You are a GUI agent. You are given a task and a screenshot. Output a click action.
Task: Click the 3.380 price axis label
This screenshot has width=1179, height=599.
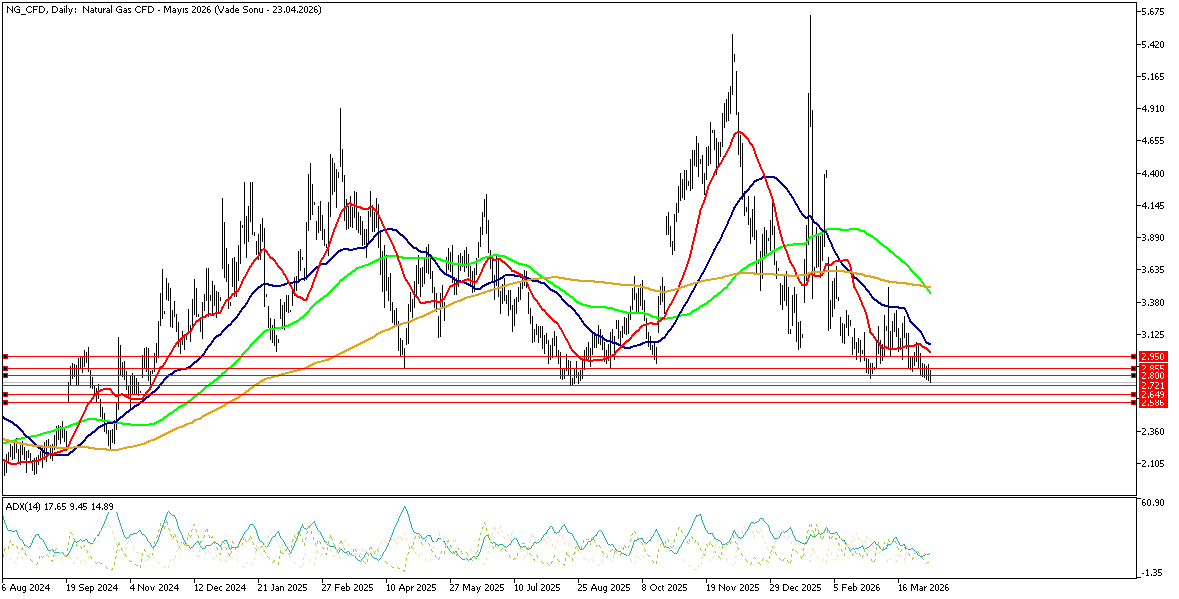coord(1152,302)
